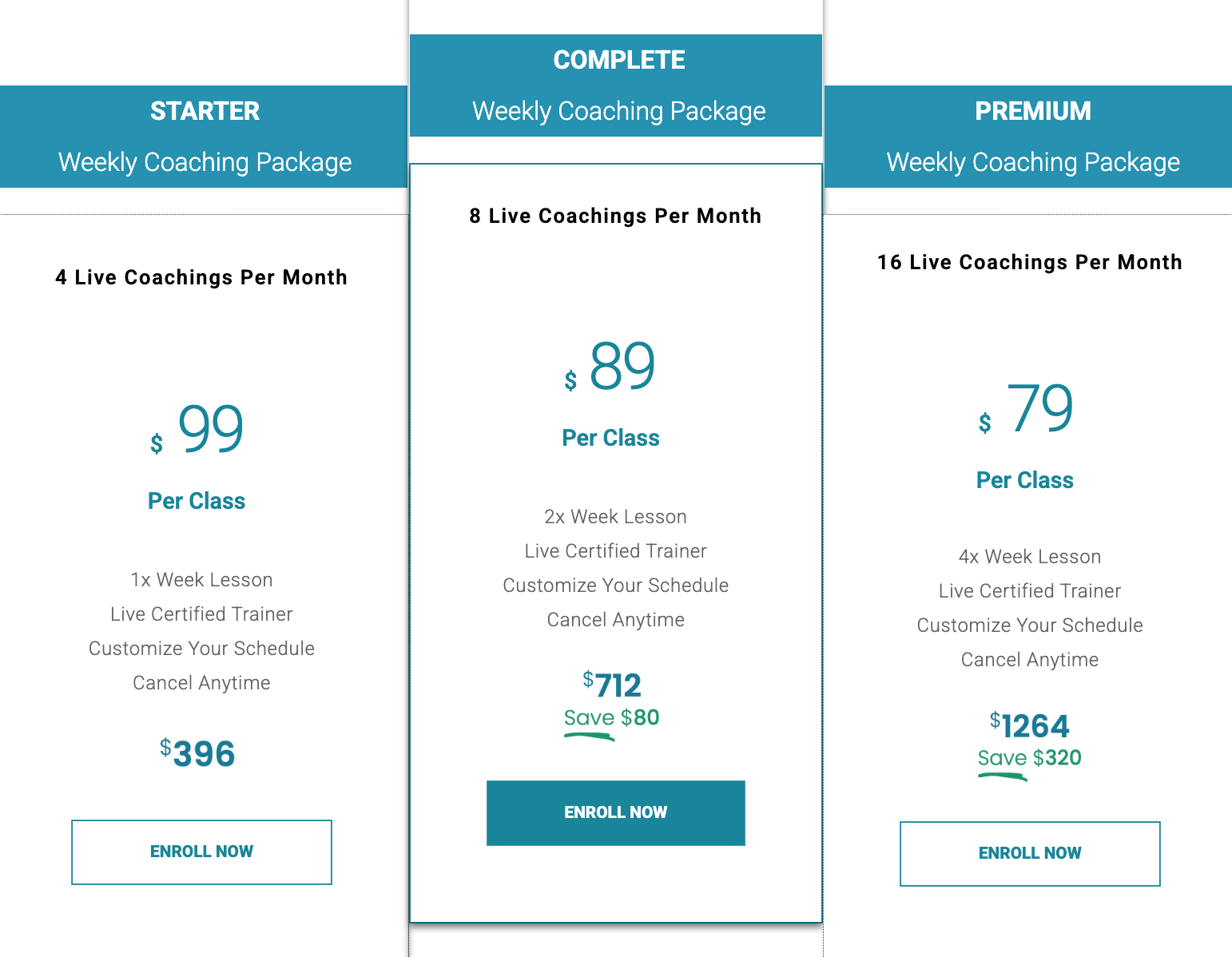
Task: Enroll in the Premium package
Action: click(1030, 853)
